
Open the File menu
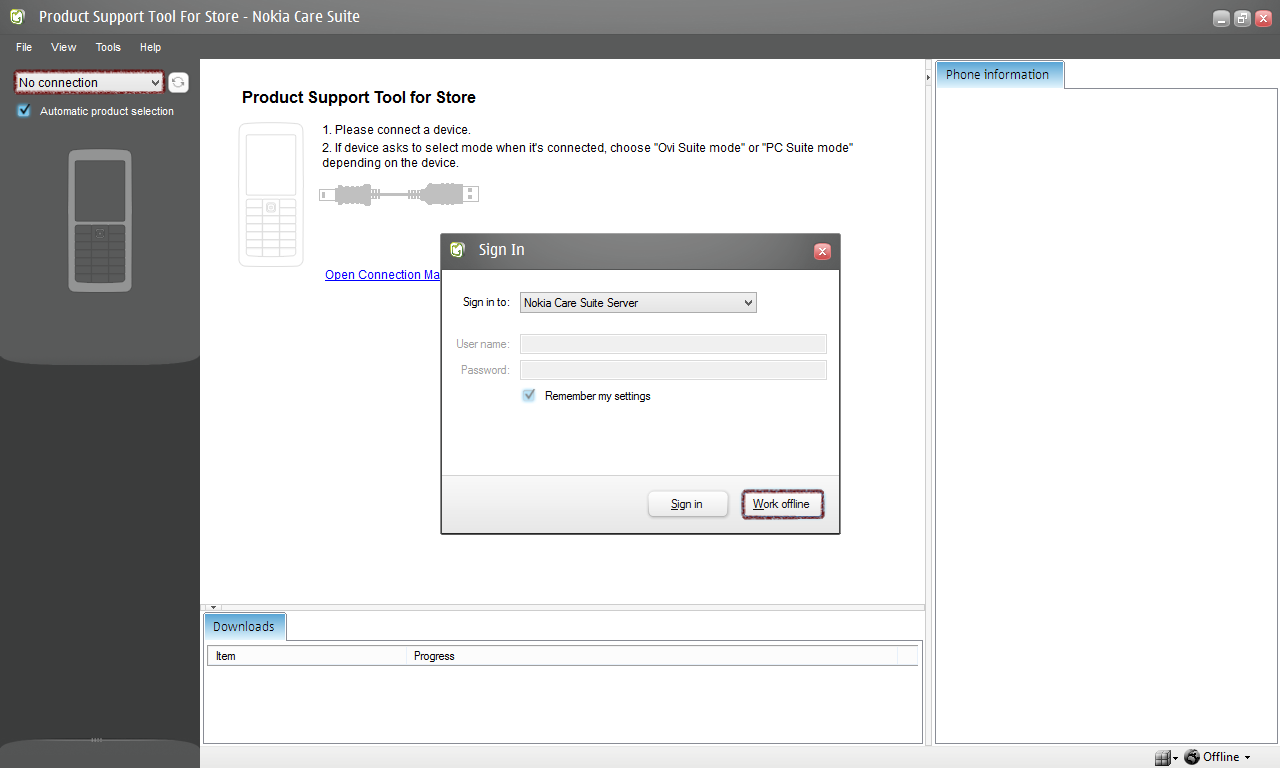coord(24,47)
